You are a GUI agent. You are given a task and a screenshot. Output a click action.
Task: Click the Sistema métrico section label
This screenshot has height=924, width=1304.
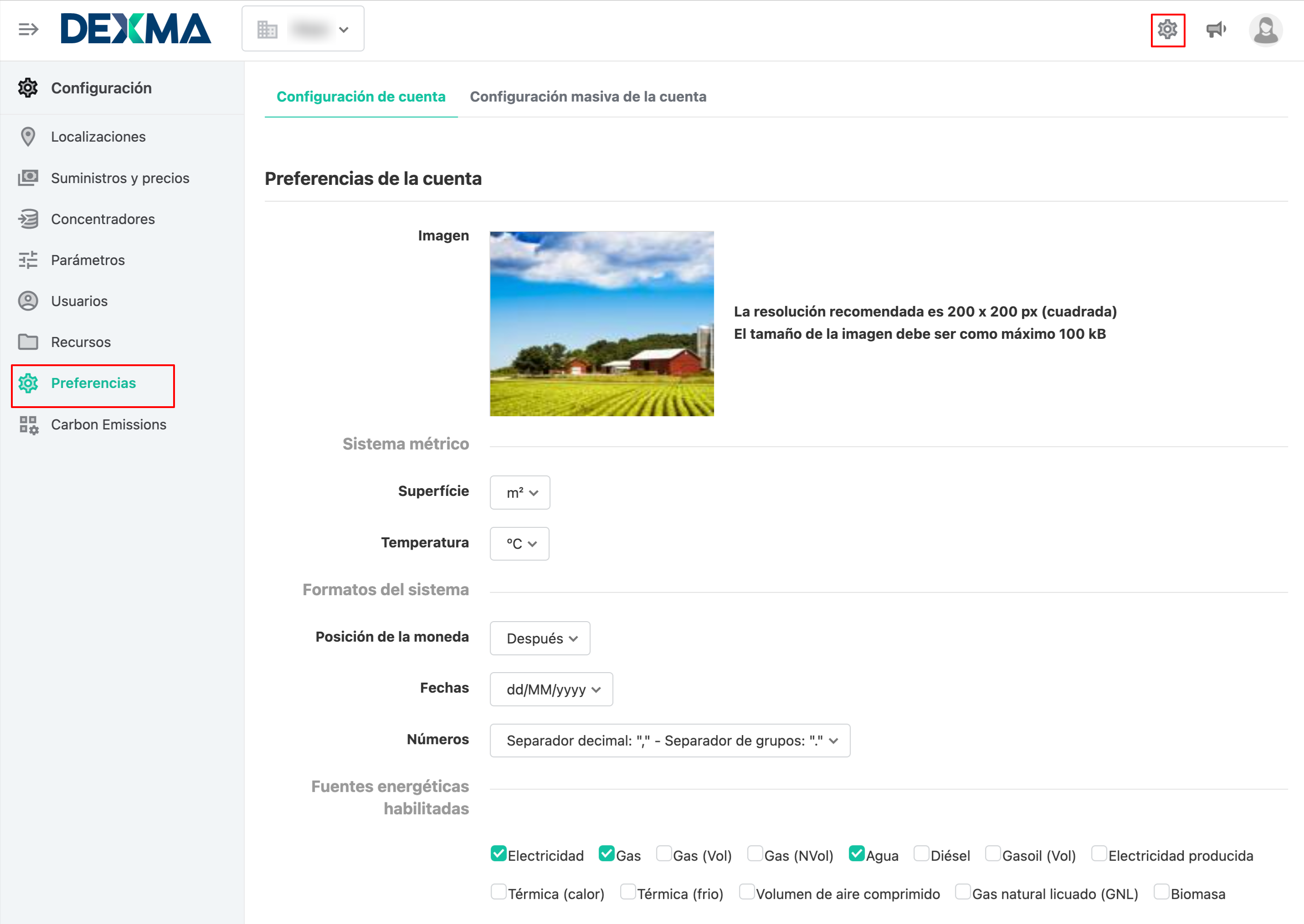(405, 444)
